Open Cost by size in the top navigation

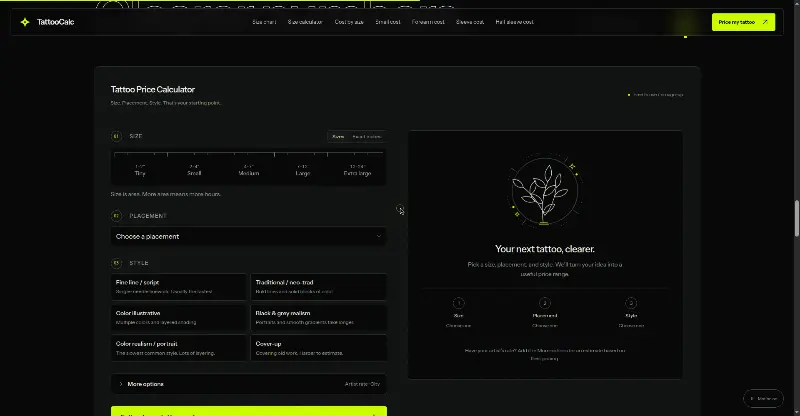(x=349, y=22)
